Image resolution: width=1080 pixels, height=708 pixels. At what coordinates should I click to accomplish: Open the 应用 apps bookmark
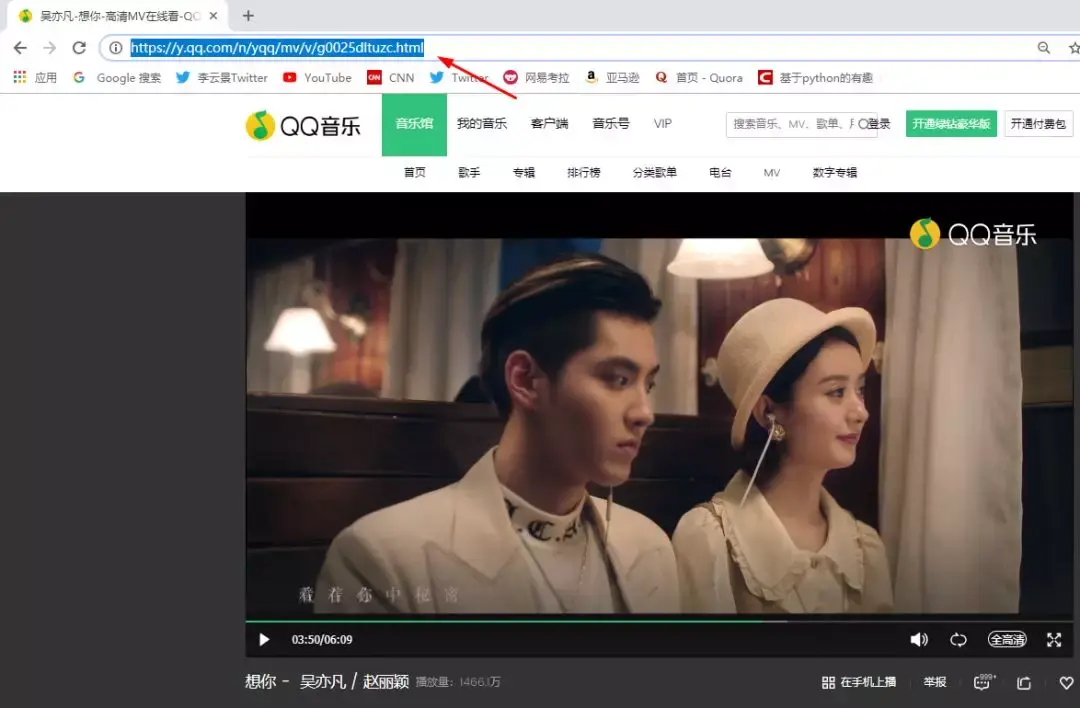(x=35, y=77)
